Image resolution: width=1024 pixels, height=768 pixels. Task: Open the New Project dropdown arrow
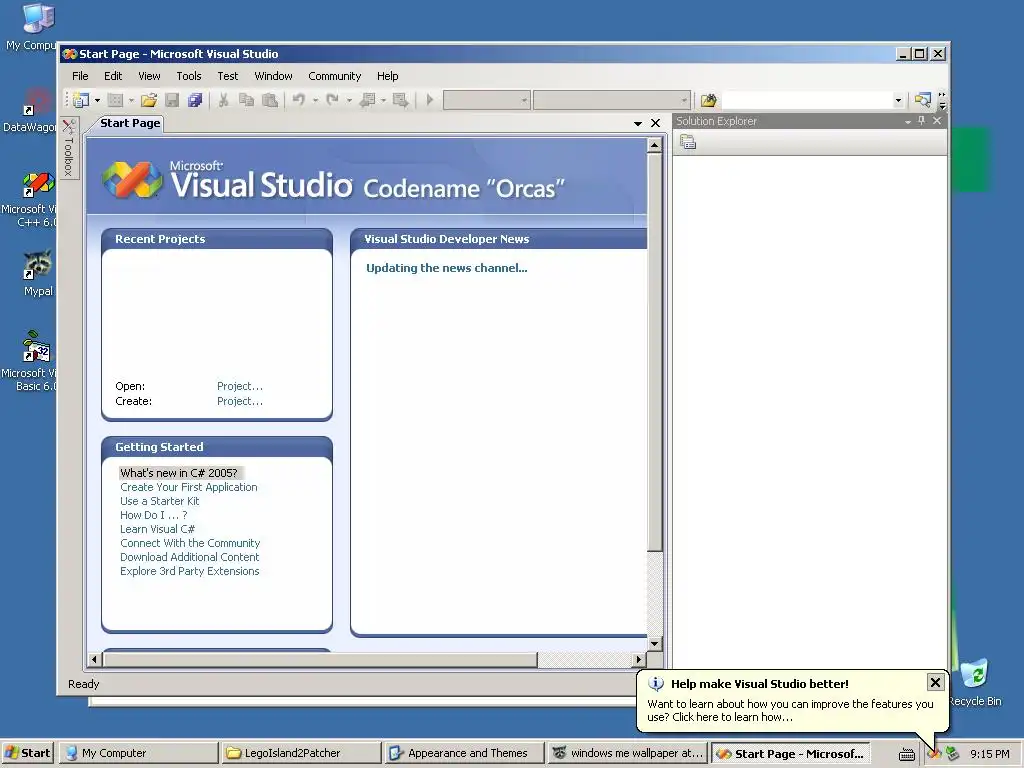coord(97,100)
